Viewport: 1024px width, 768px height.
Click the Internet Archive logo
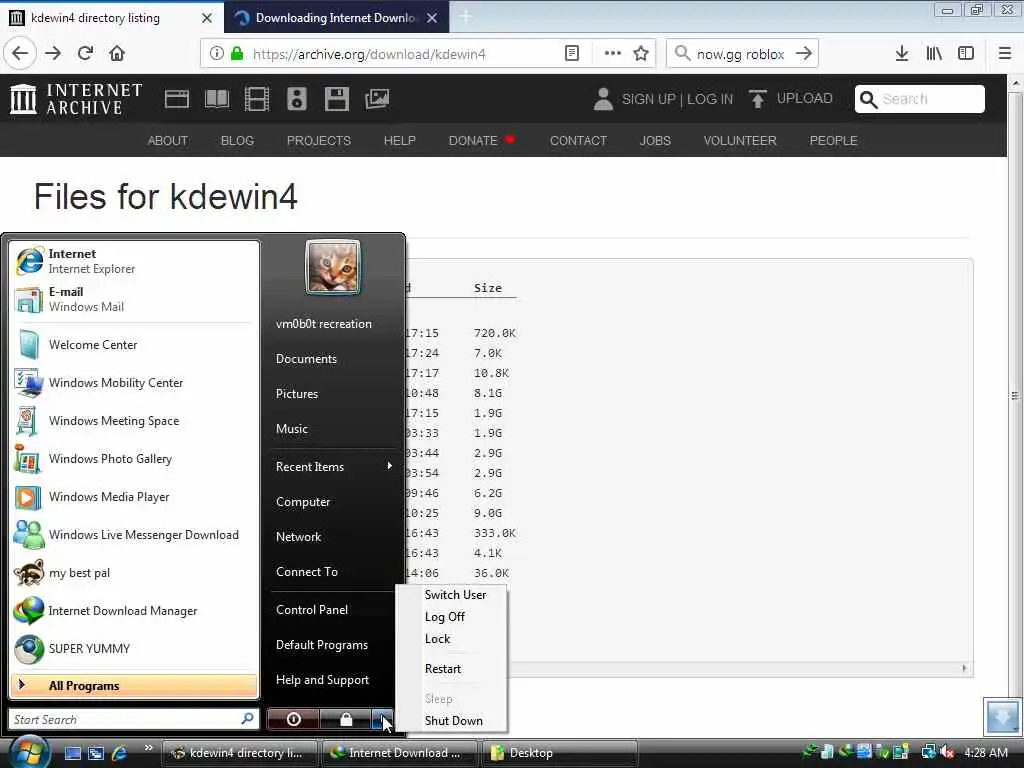coord(76,99)
